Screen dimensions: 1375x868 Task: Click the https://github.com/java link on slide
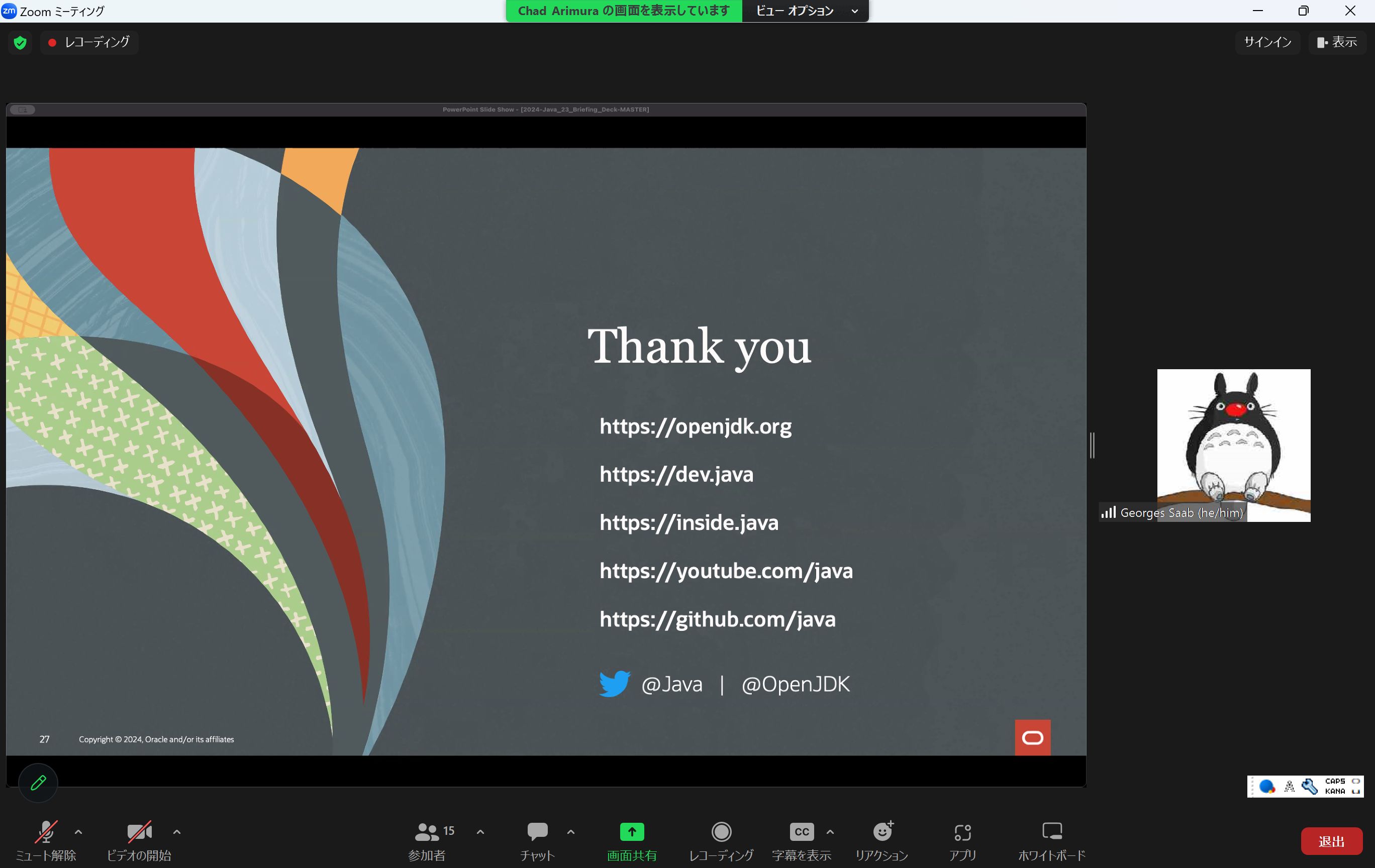717,619
